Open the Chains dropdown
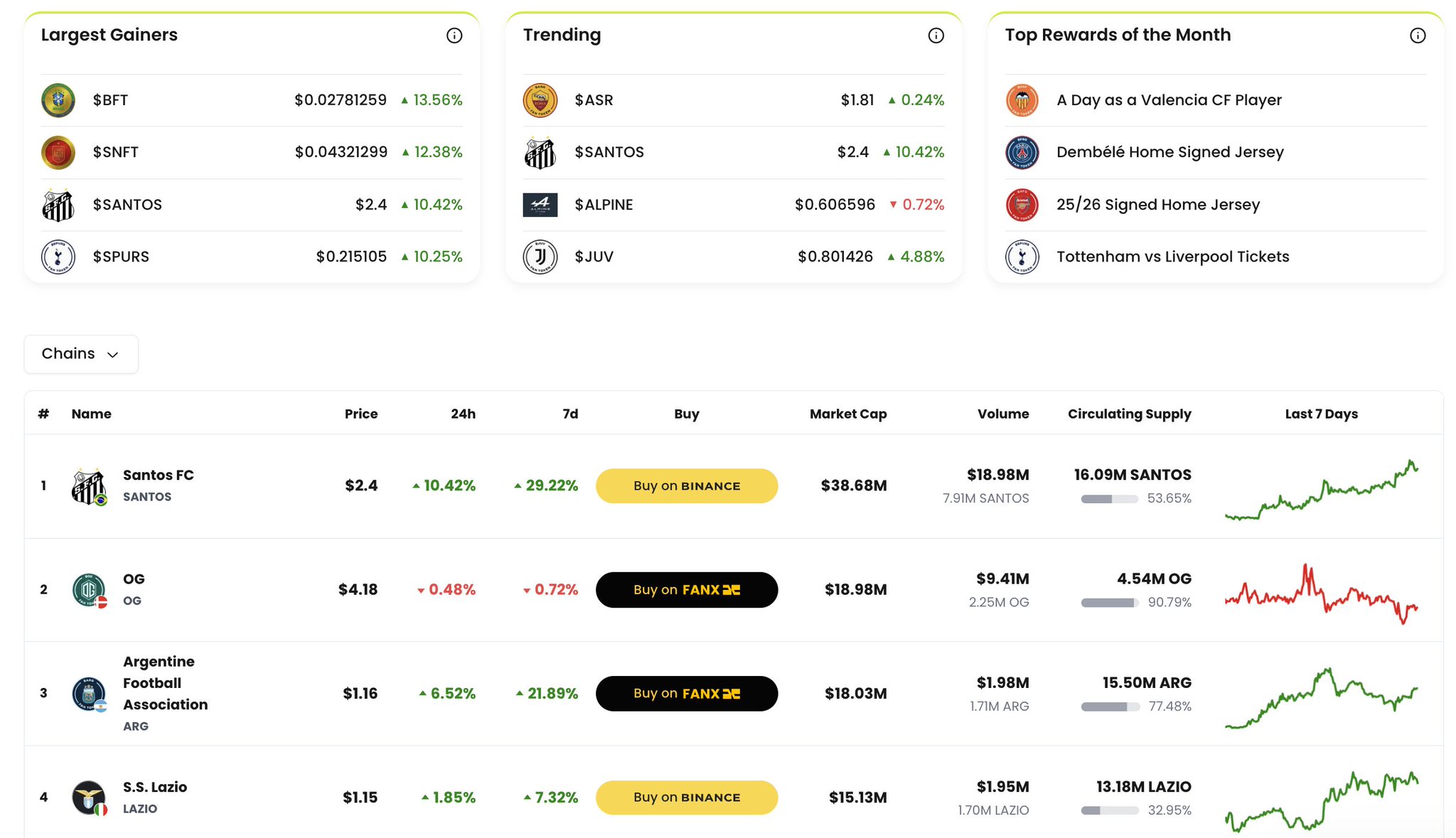 click(x=81, y=354)
